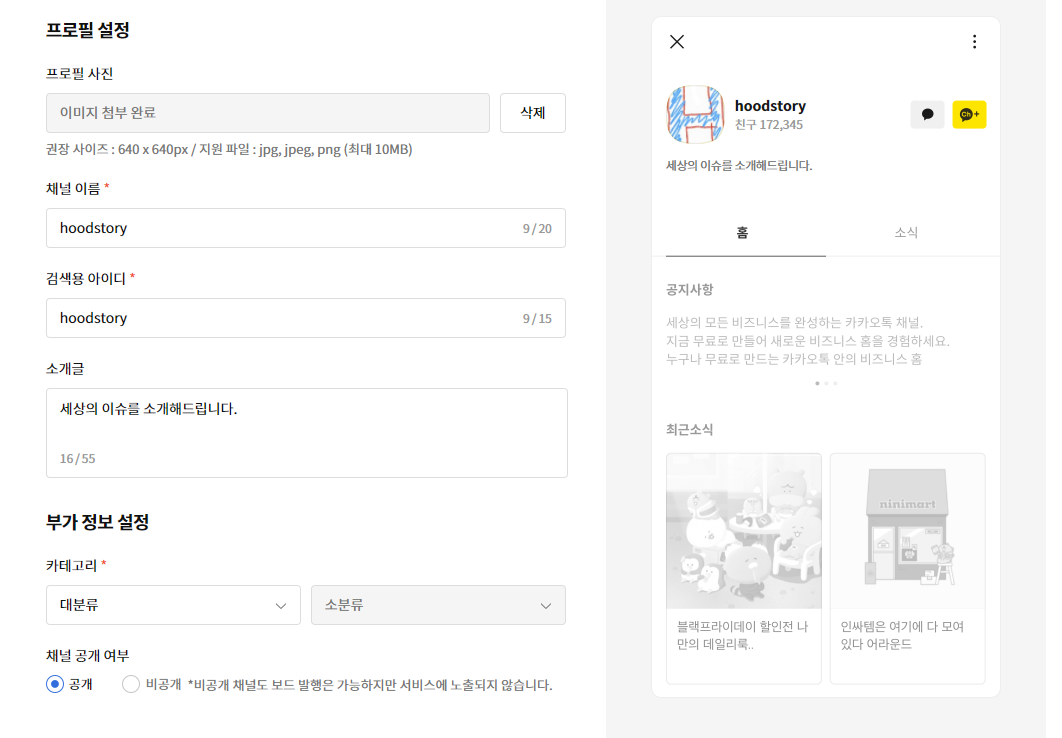Focus the 검색용 아이디 input field
The width and height of the screenshot is (1062, 738).
click(x=305, y=318)
